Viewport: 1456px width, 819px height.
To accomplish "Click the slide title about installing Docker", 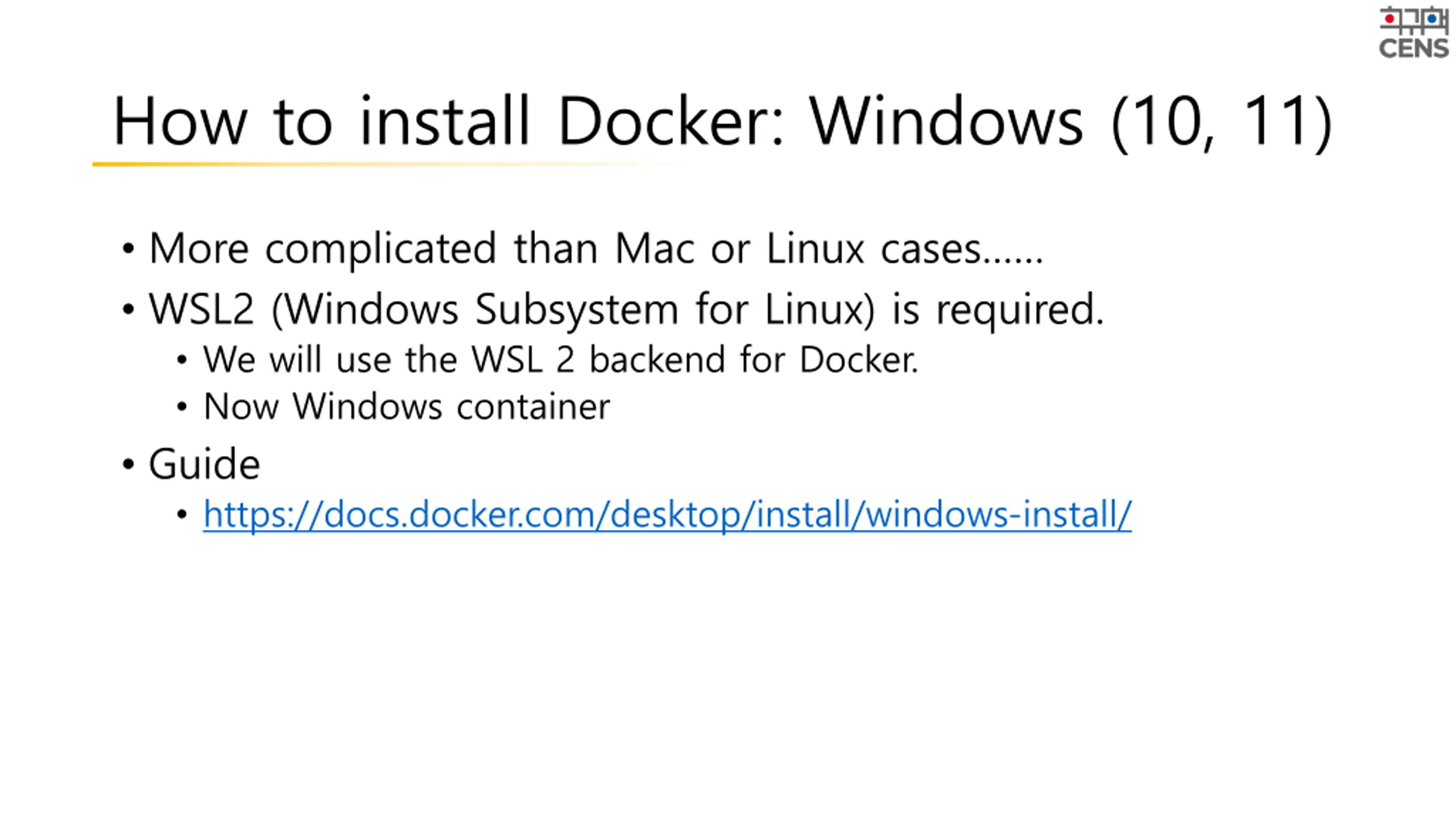I will (722, 121).
